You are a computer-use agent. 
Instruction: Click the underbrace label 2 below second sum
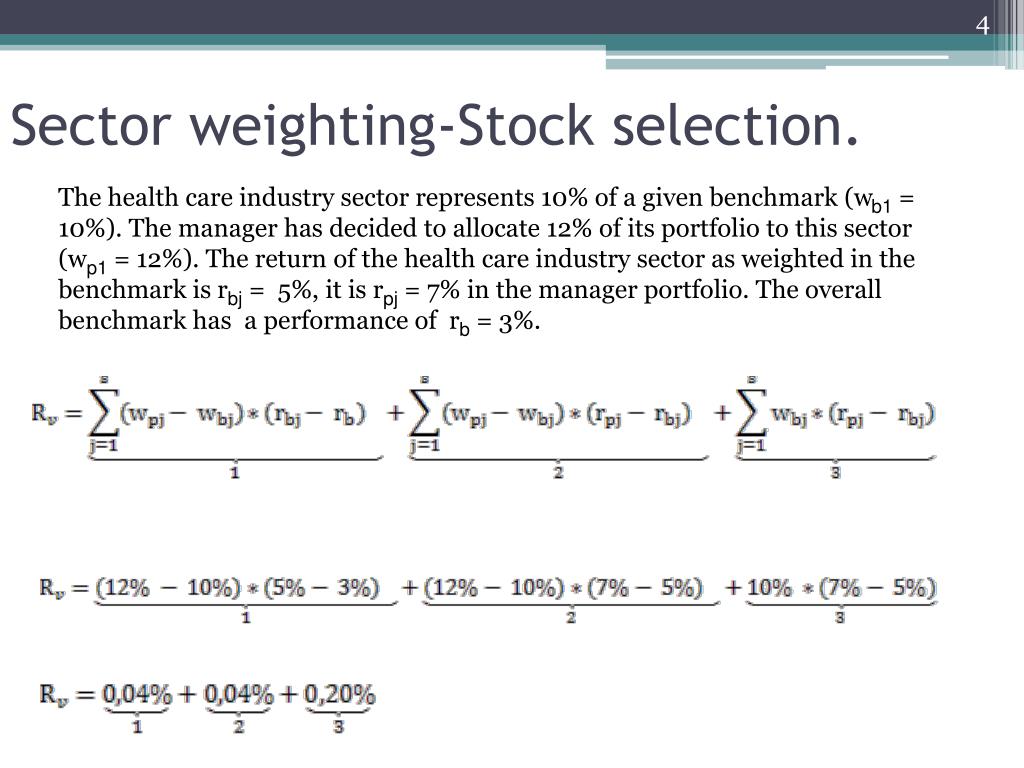click(558, 473)
